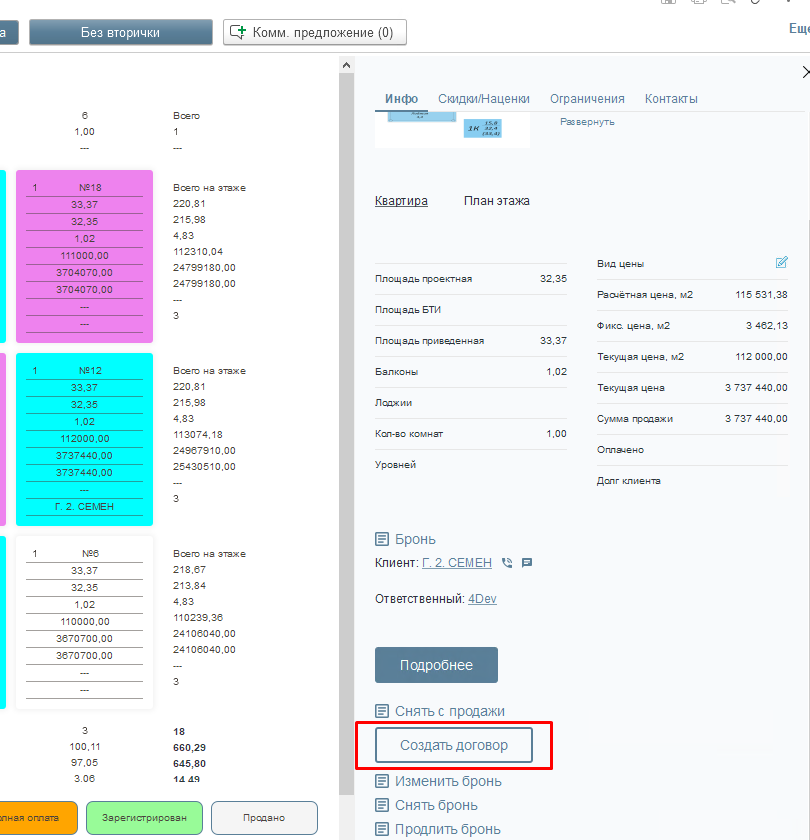This screenshot has height=840, width=810.
Task: Open the Контакты tab
Action: pos(671,99)
